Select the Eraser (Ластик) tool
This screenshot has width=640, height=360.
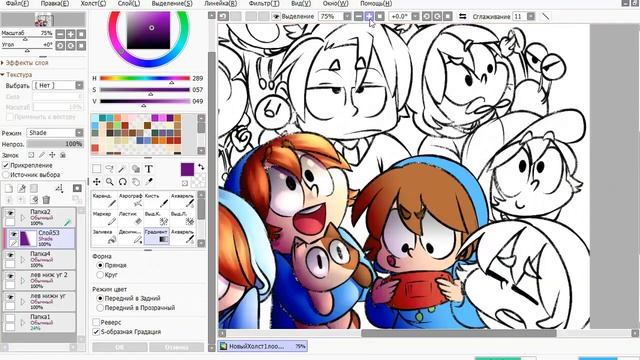(x=131, y=218)
